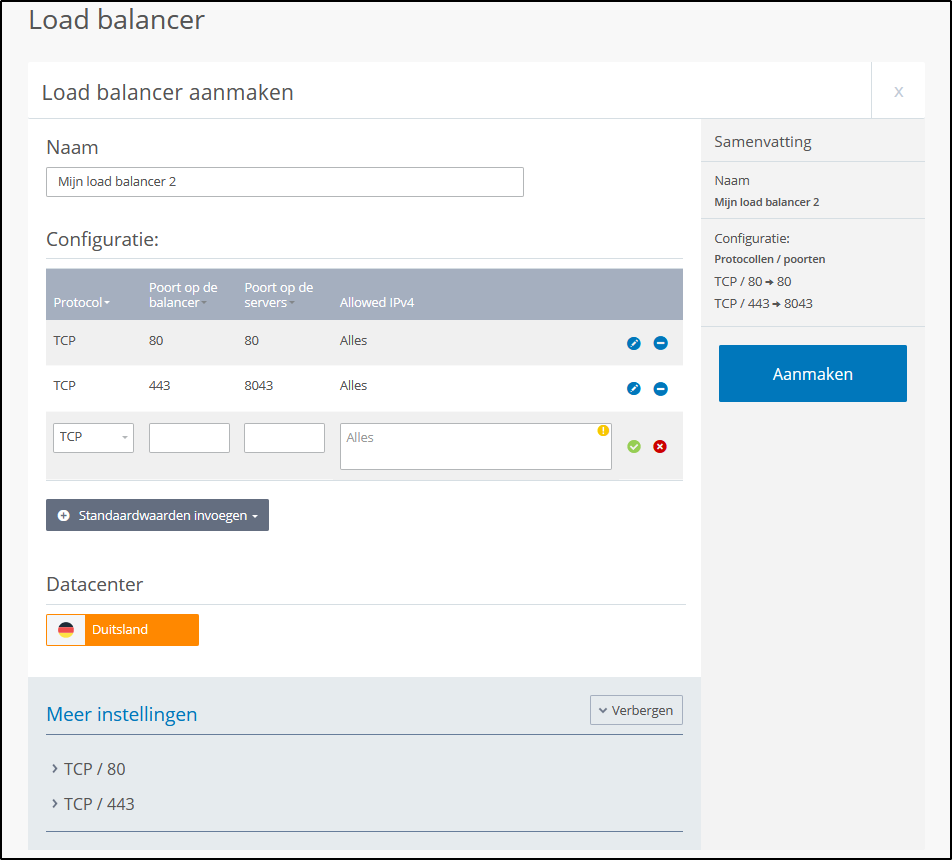Expand TCP / 443 settings
Screen dimensions: 952x860
[98, 804]
